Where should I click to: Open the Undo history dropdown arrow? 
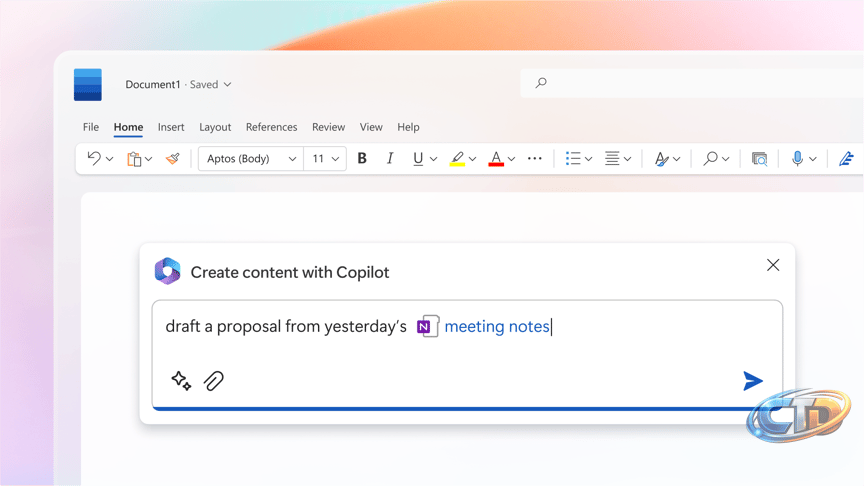110,159
